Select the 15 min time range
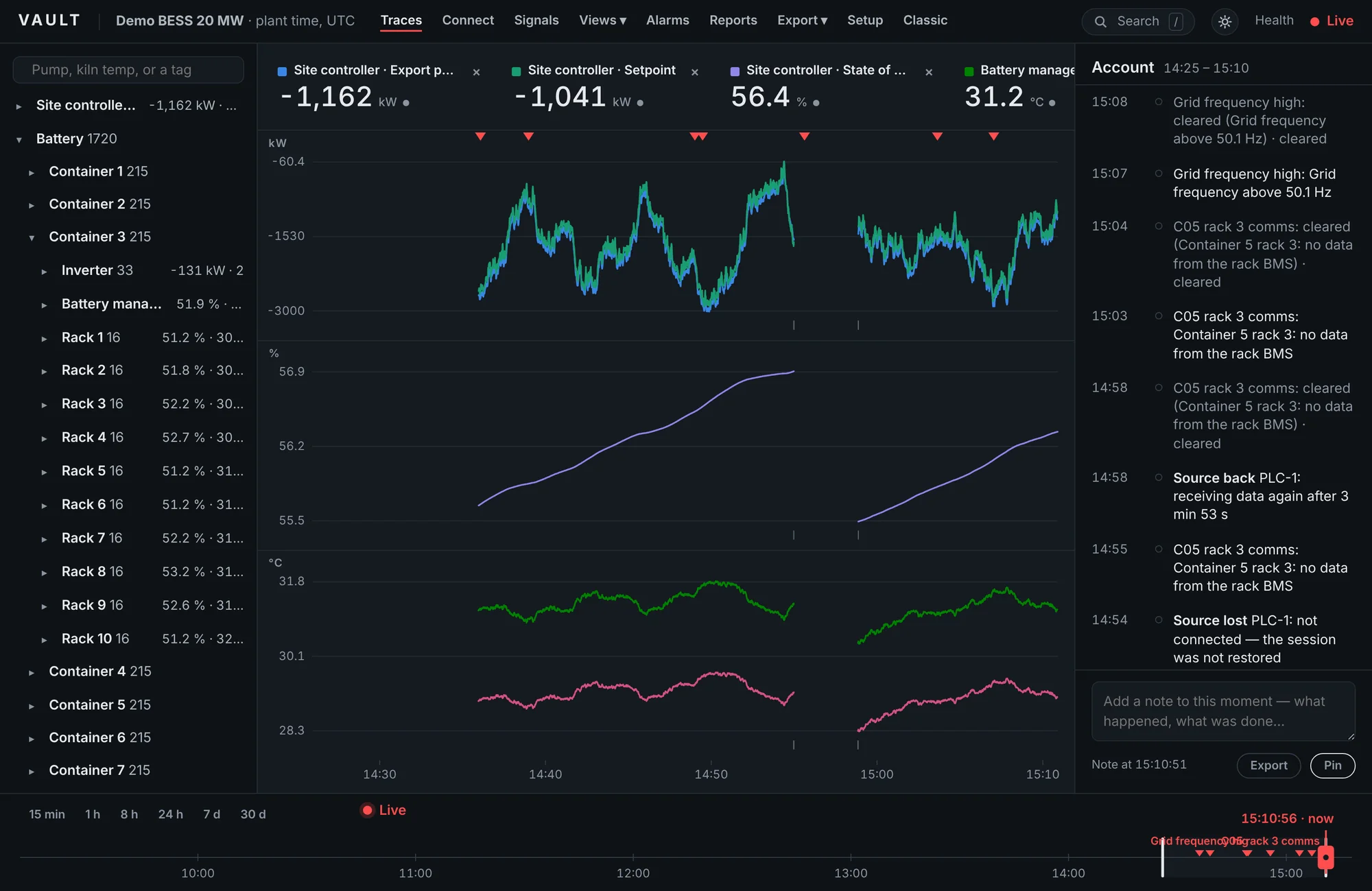The width and height of the screenshot is (1372, 891). click(47, 814)
